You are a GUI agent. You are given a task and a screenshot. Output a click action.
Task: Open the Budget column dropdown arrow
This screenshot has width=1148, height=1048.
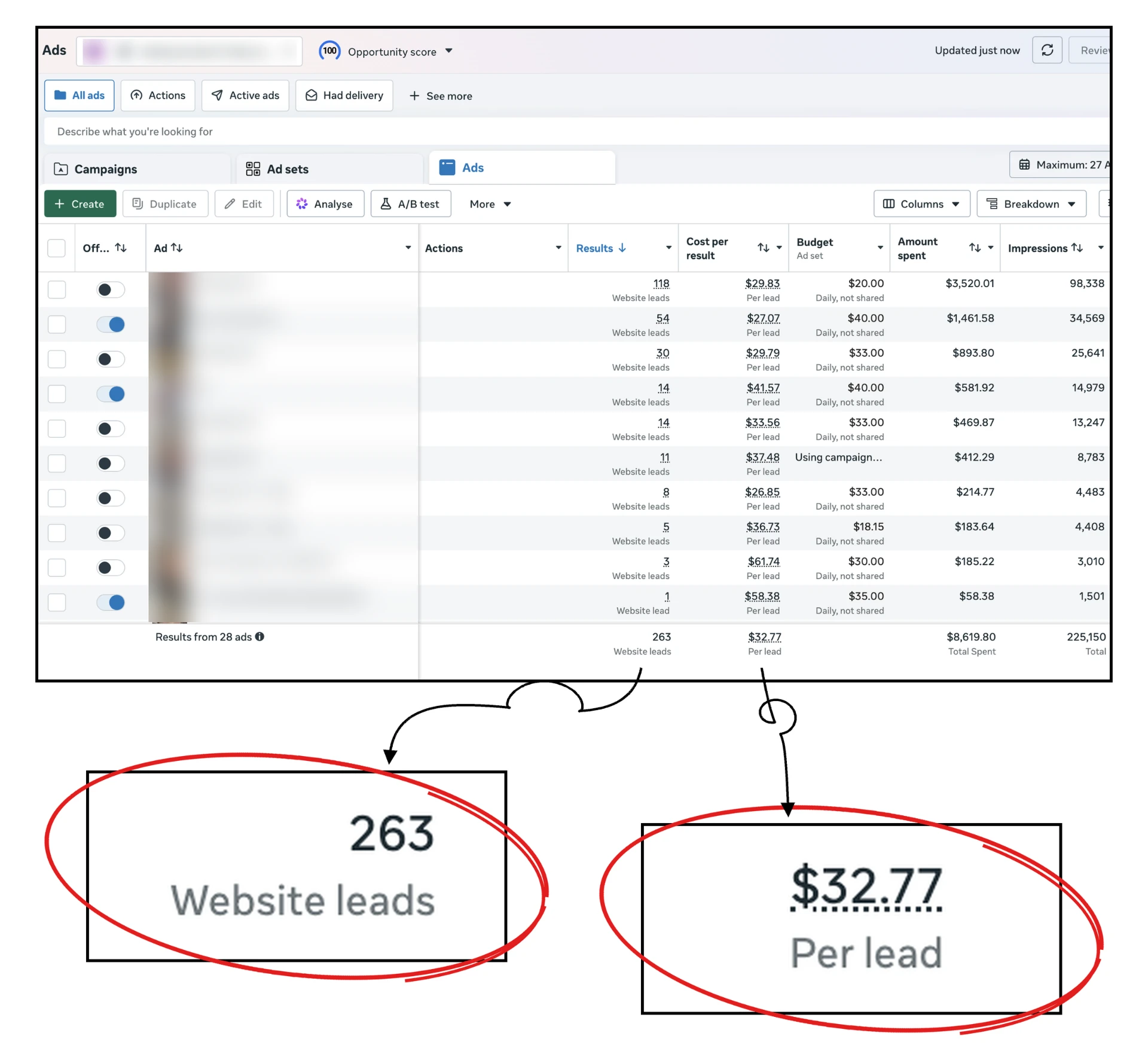tap(880, 248)
